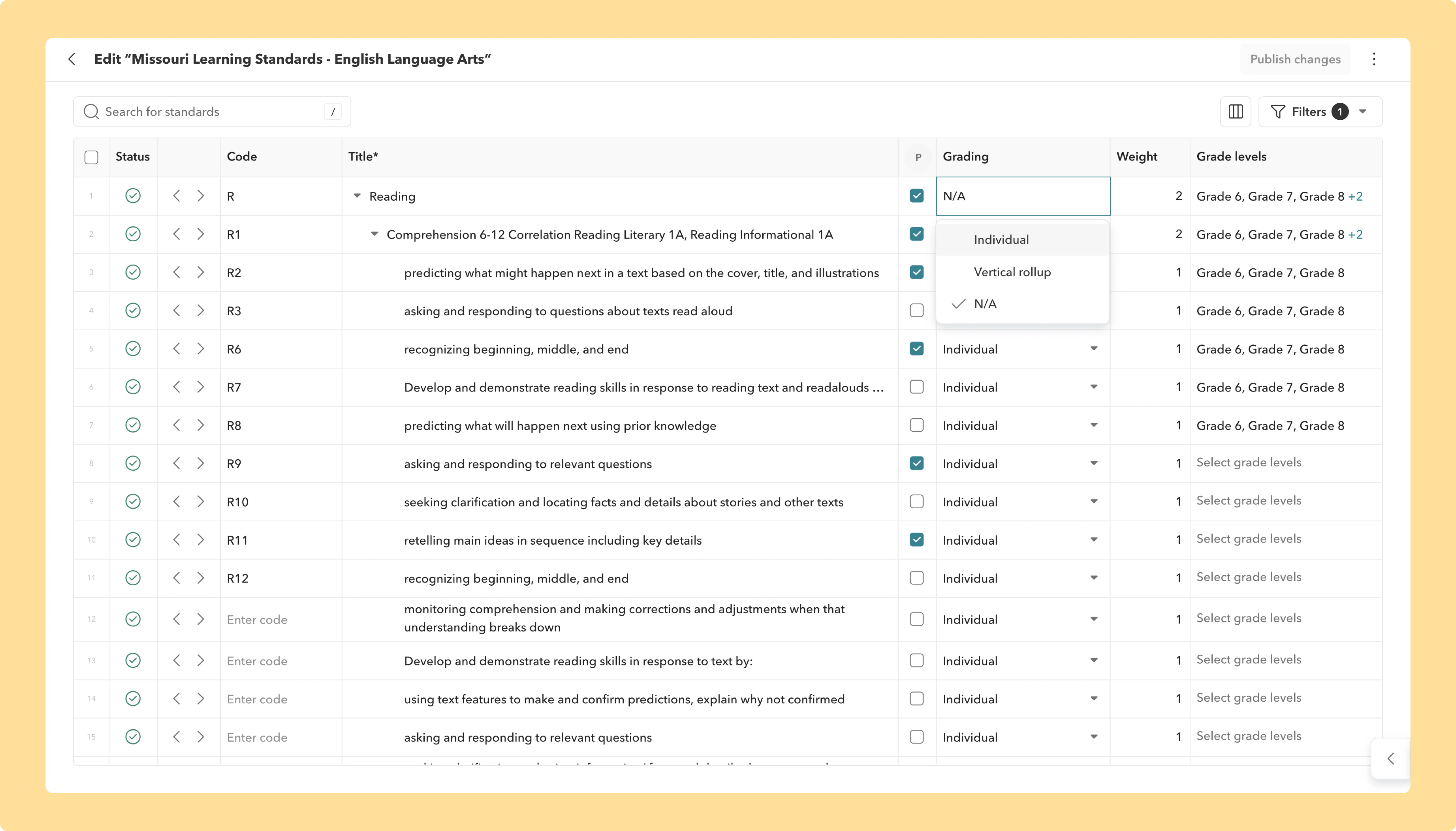Show the +2 more grade levels for R1
This screenshot has height=831, width=1456.
tap(1355, 235)
